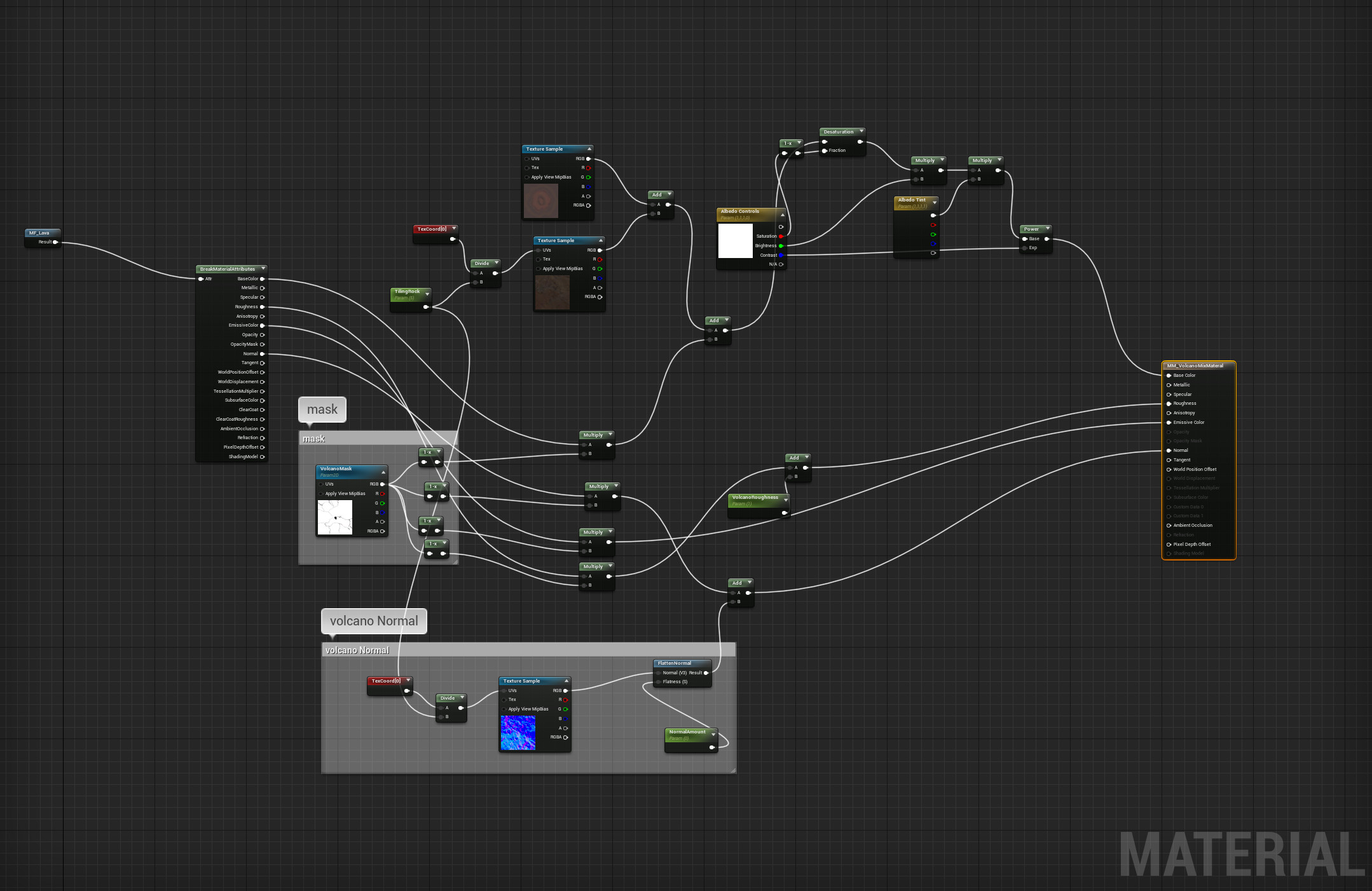Viewport: 1372px width, 891px height.
Task: Open the TilingRock node dropdown arrow
Action: 427,294
